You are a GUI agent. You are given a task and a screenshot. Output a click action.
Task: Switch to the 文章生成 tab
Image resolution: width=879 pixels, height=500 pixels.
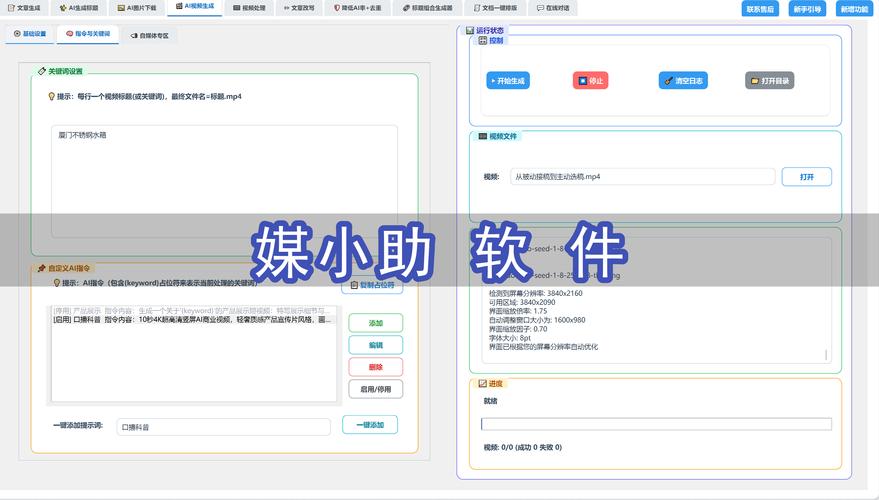tap(25, 7)
